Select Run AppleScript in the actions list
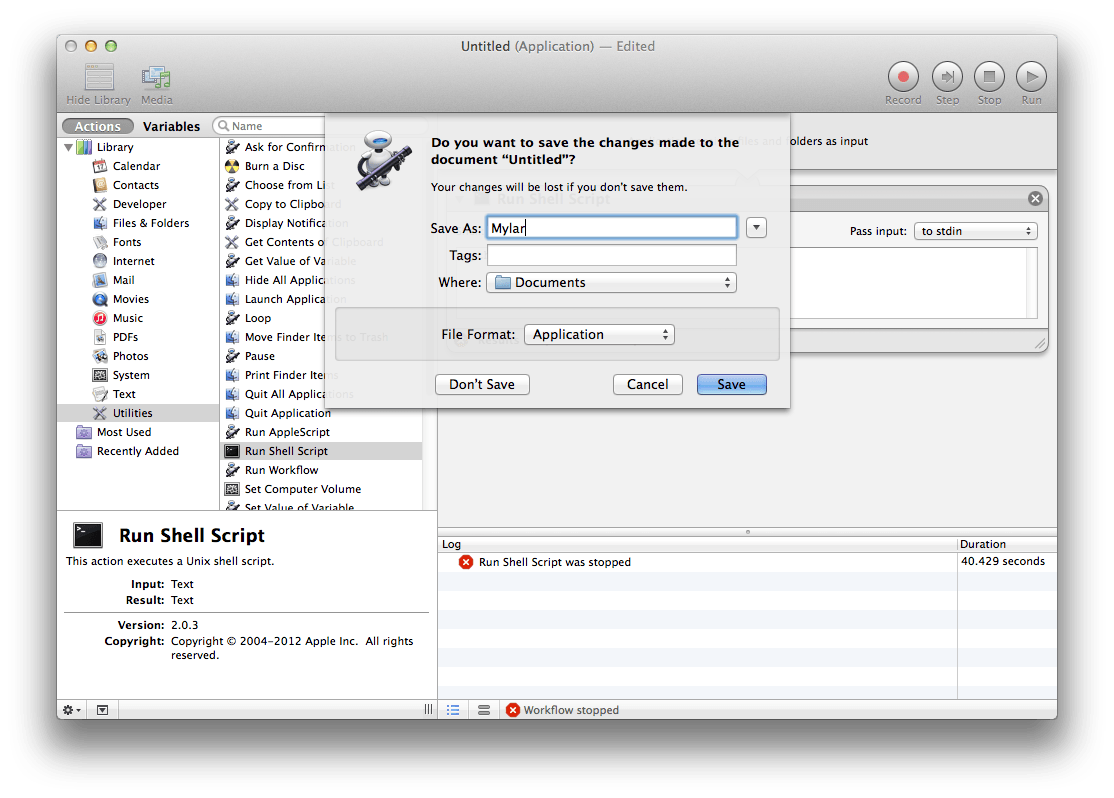The width and height of the screenshot is (1114, 798). click(x=287, y=432)
